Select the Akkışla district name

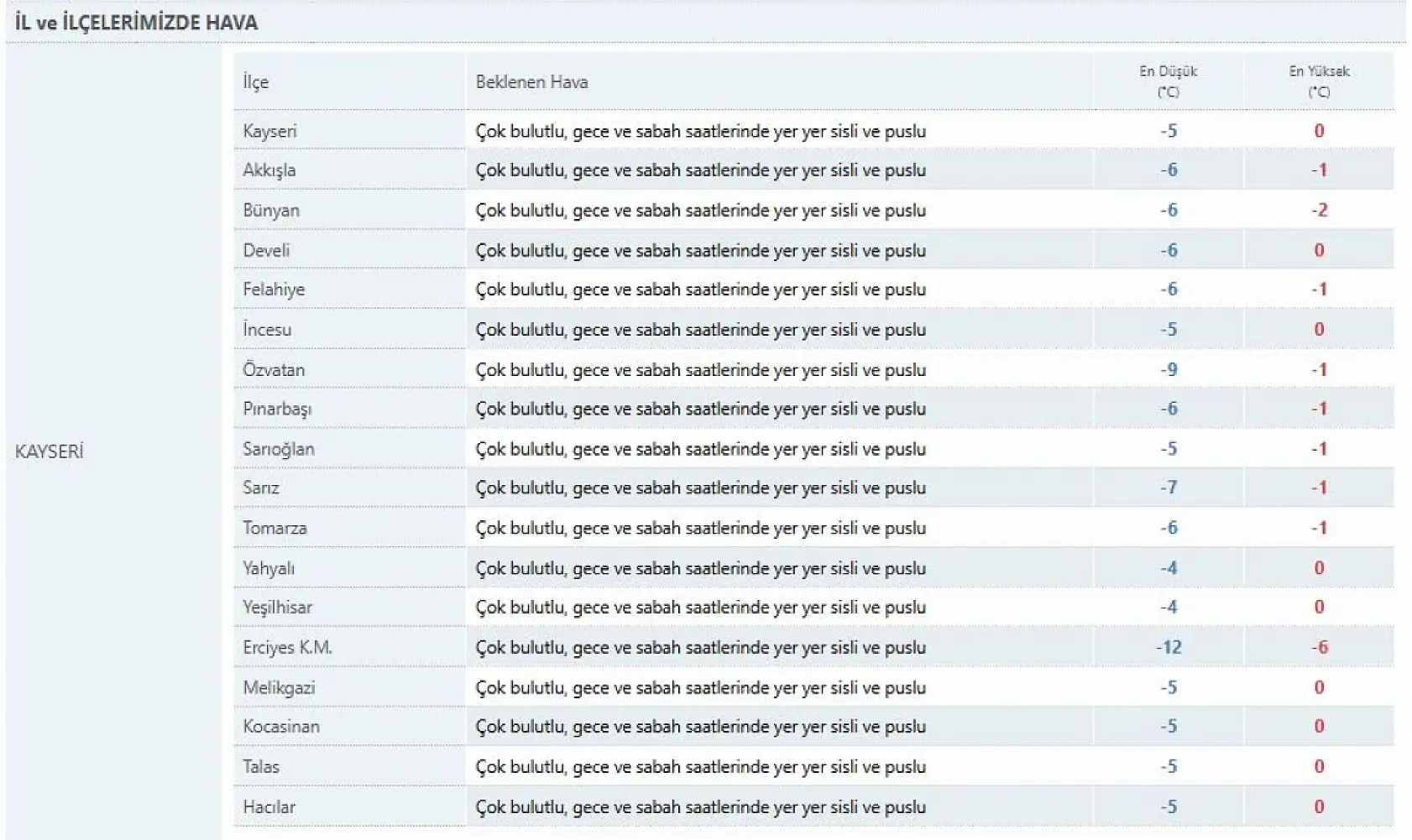coord(269,170)
